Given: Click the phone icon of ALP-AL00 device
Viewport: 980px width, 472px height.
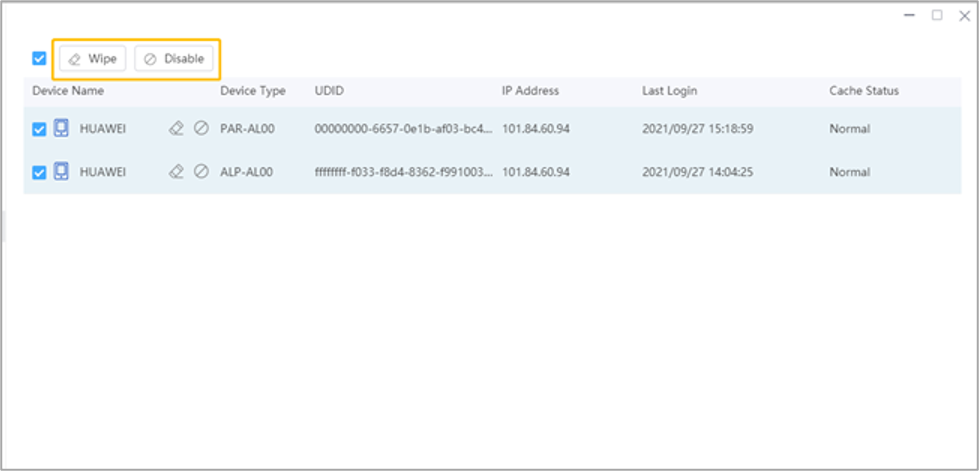Looking at the screenshot, I should click(x=61, y=172).
